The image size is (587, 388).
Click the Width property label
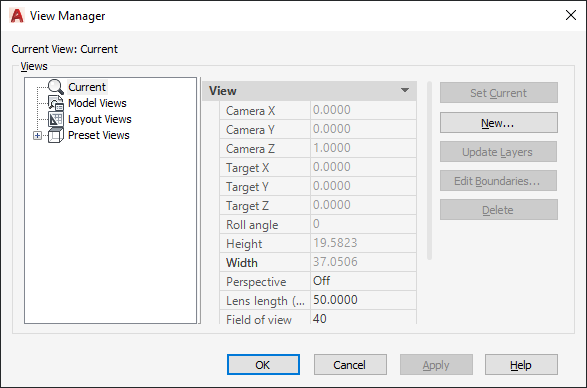pyautogui.click(x=242, y=263)
